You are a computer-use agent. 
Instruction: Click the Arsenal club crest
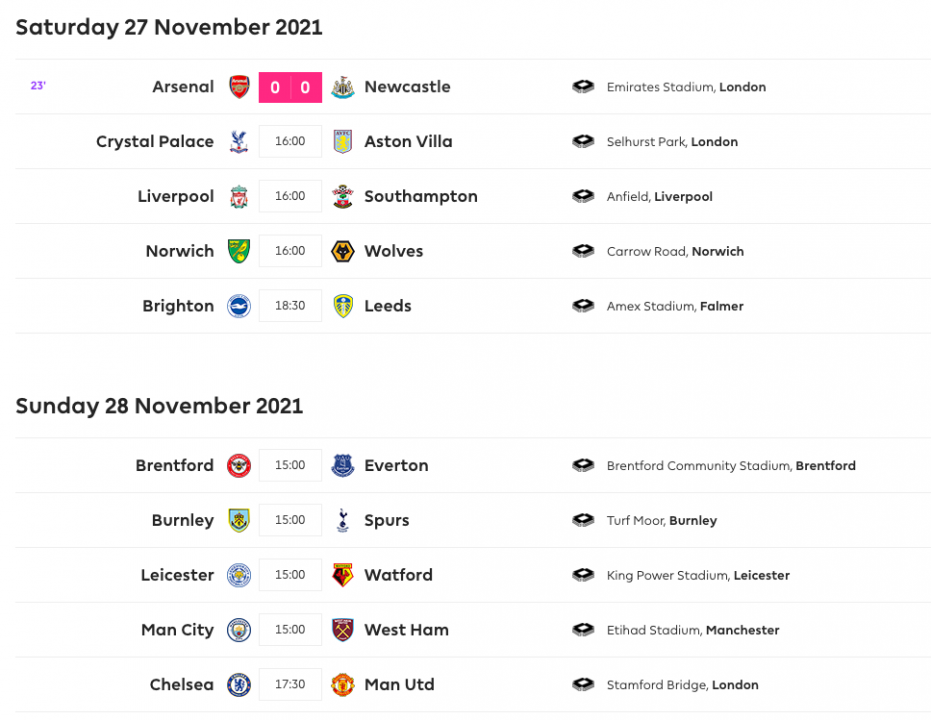(x=239, y=87)
